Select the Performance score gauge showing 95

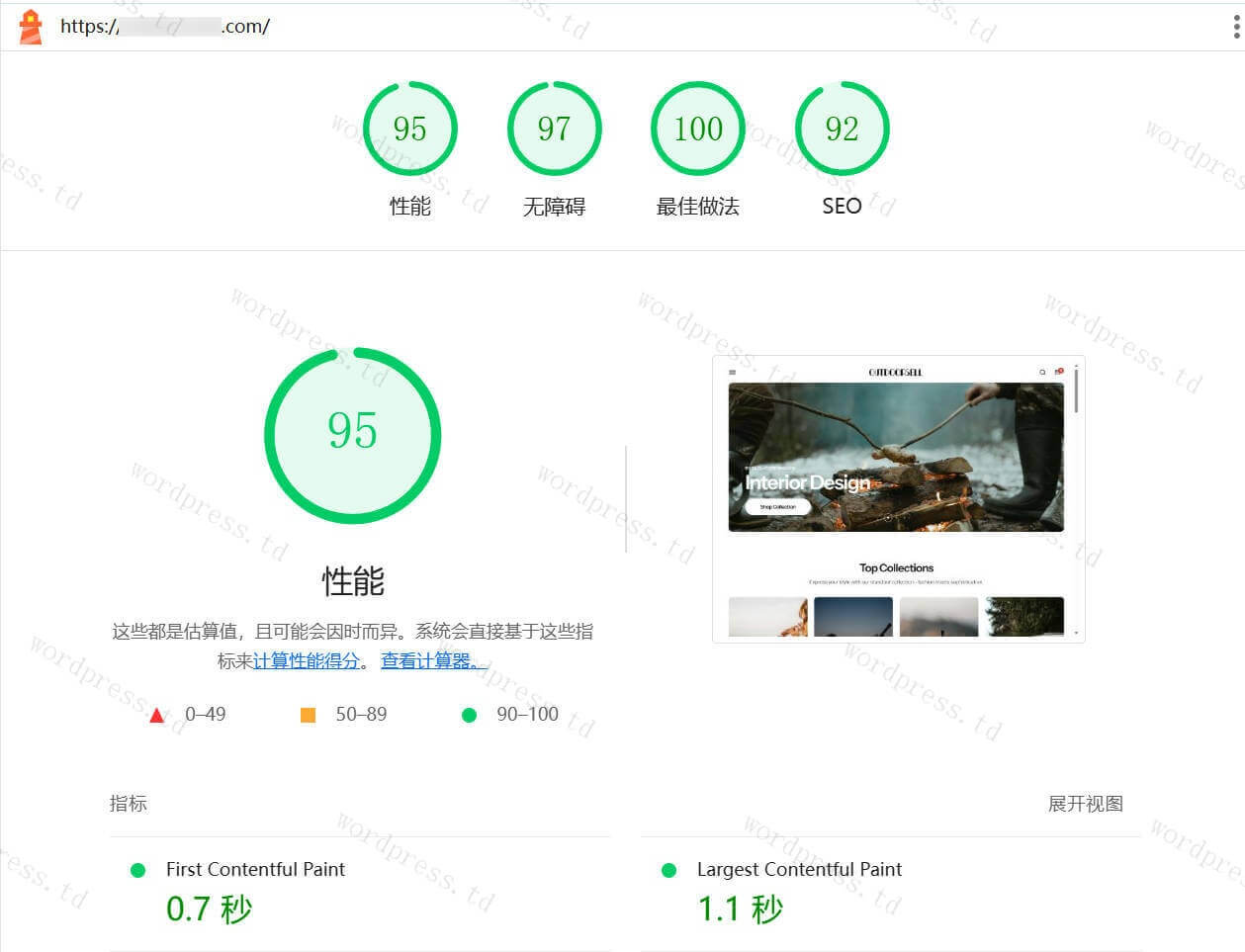coord(409,129)
